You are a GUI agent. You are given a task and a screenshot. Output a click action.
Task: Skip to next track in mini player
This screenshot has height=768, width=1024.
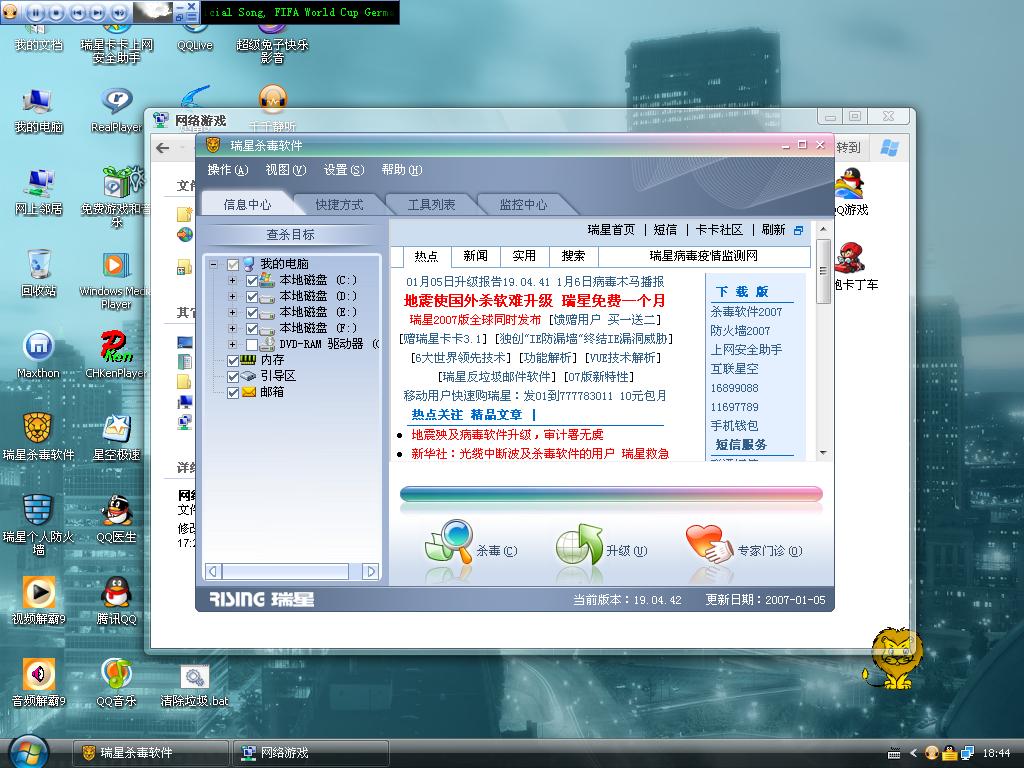click(x=99, y=12)
